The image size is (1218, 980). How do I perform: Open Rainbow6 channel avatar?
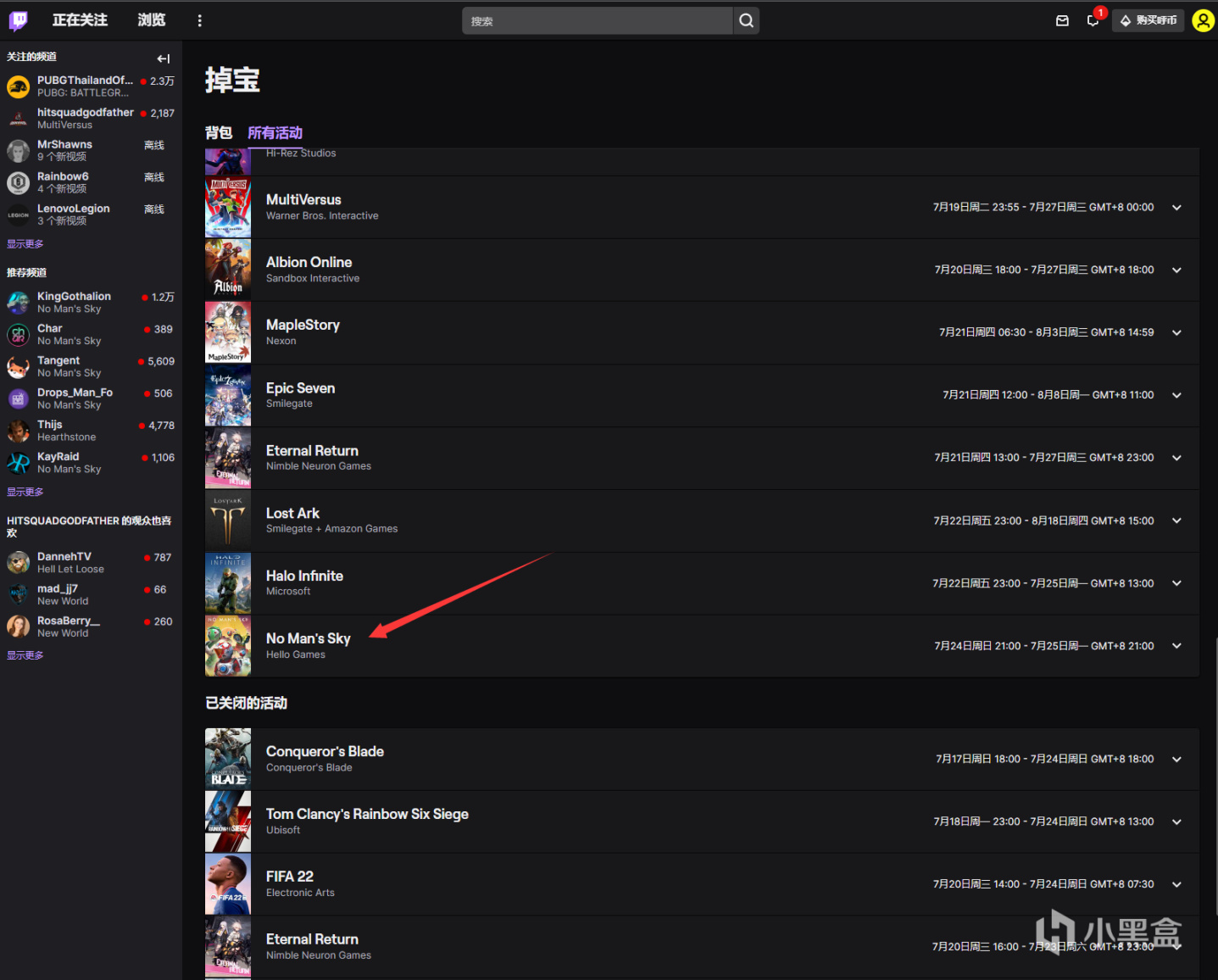pos(19,183)
